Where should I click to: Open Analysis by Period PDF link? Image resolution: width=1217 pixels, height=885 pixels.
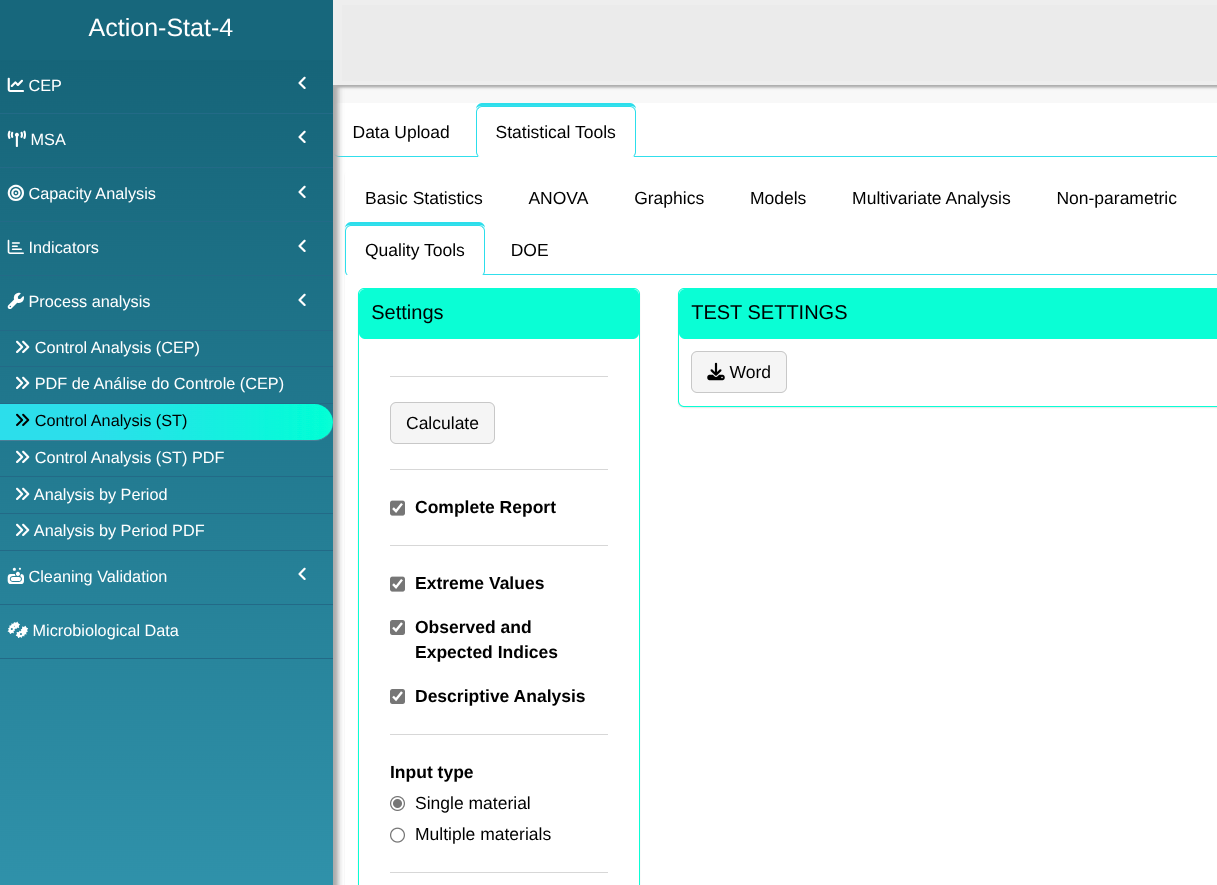pyautogui.click(x=119, y=531)
